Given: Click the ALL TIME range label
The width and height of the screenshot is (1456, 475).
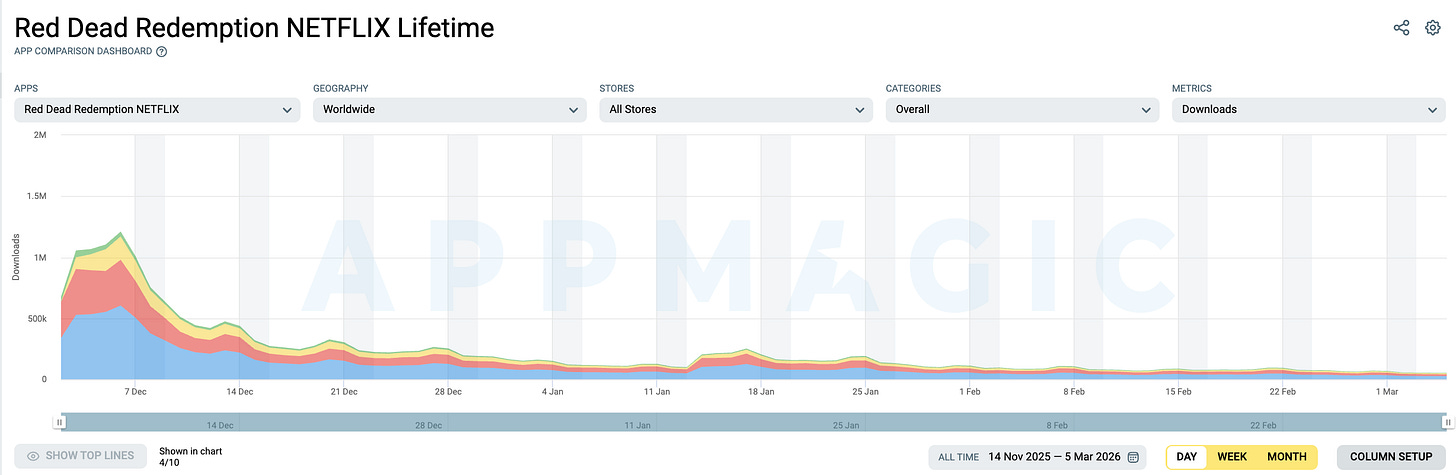Looking at the screenshot, I should pos(959,457).
